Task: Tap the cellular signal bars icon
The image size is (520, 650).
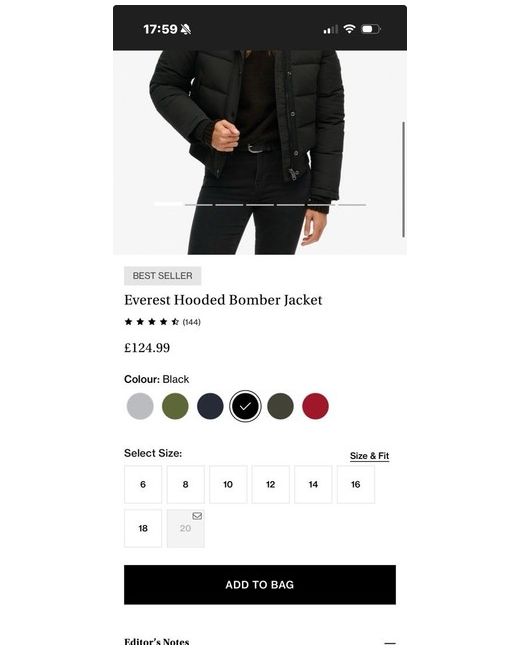Action: point(330,29)
